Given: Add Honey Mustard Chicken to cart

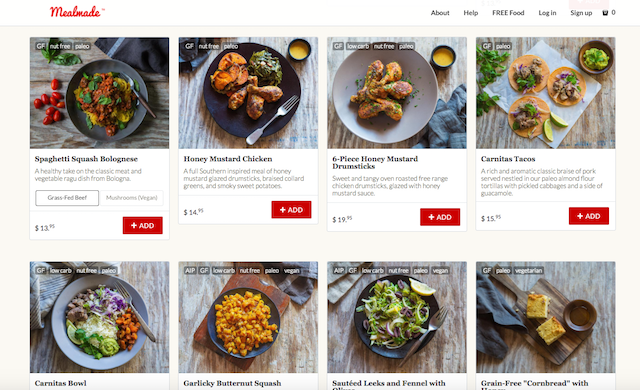Looking at the screenshot, I should point(291,210).
